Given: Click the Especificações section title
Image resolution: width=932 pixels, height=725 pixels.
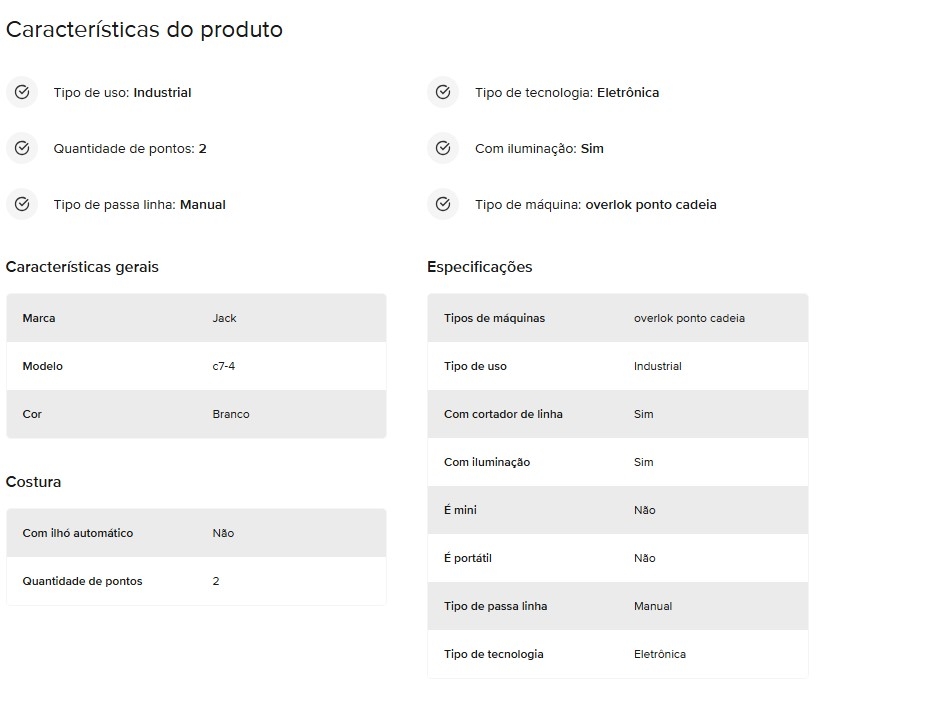Looking at the screenshot, I should pos(479,267).
